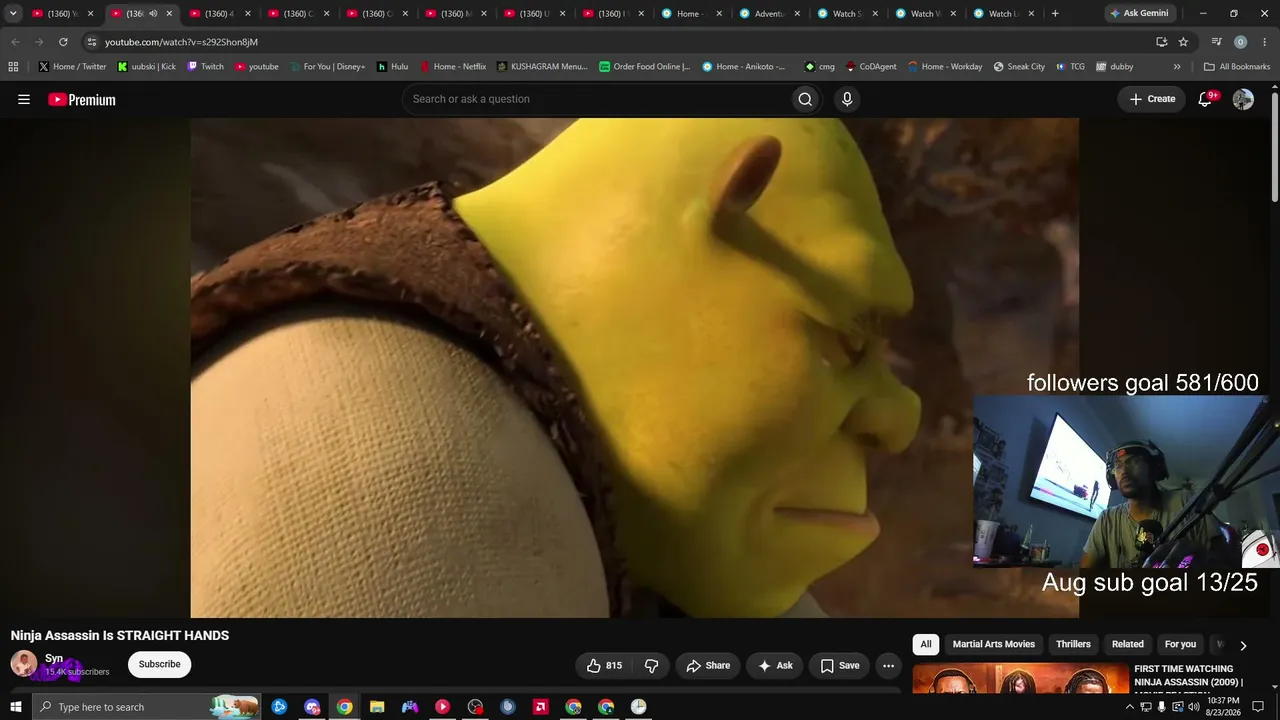Click Ask Gemini in Chrome

(x=1139, y=14)
